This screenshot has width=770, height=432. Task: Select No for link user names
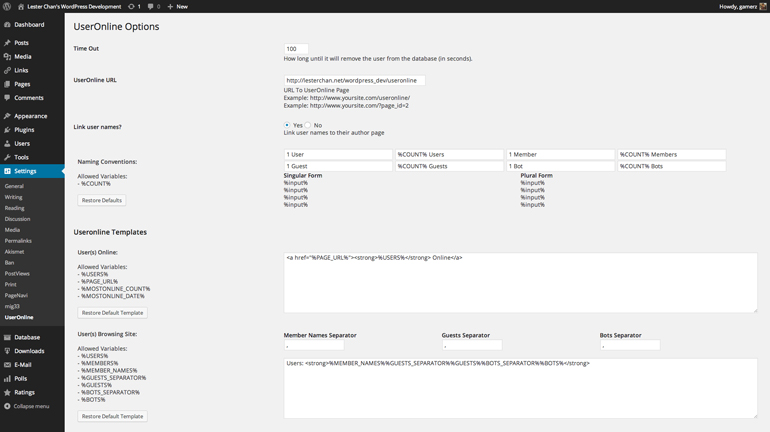(309, 125)
